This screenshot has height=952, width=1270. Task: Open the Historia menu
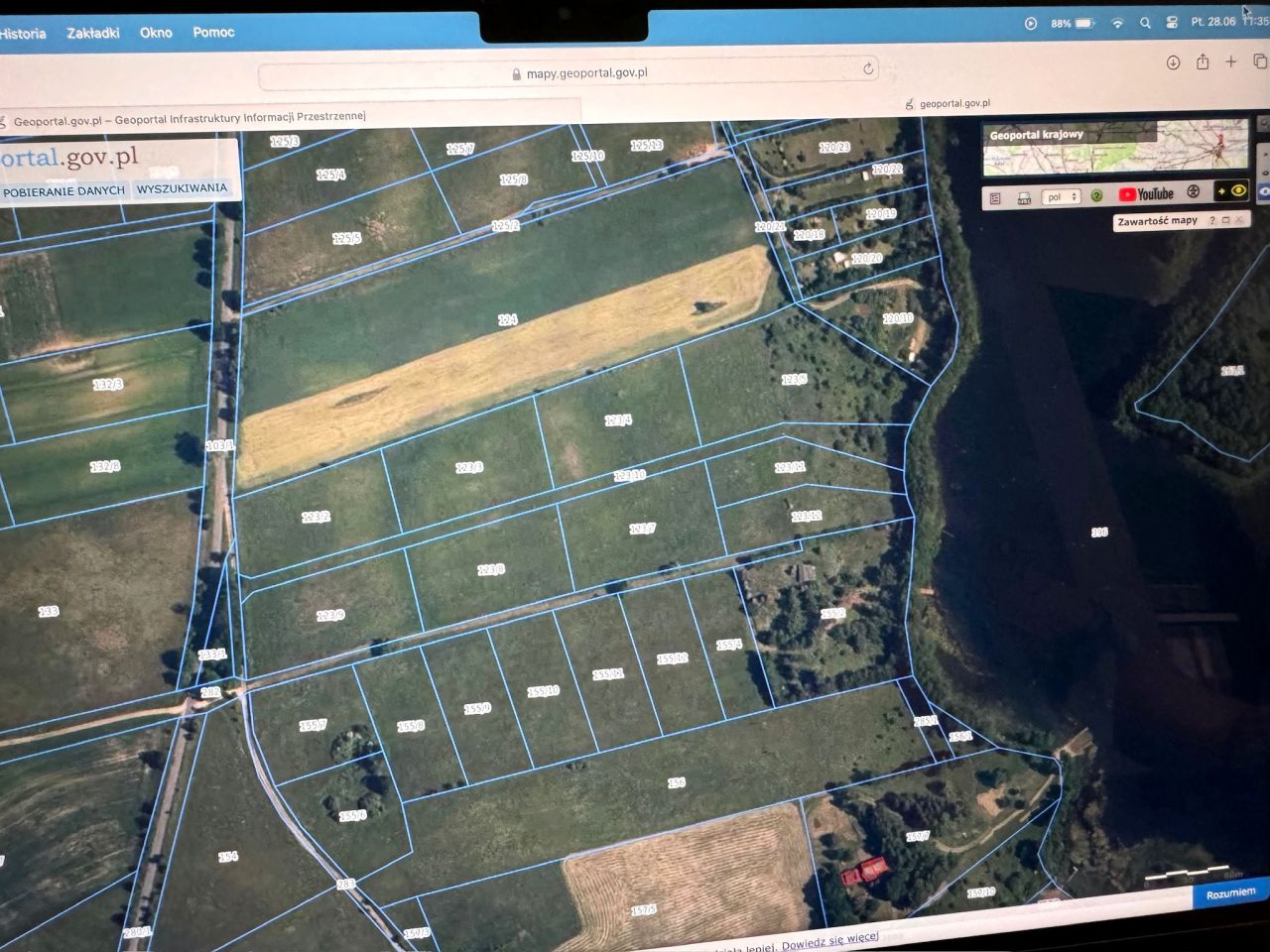tap(23, 34)
